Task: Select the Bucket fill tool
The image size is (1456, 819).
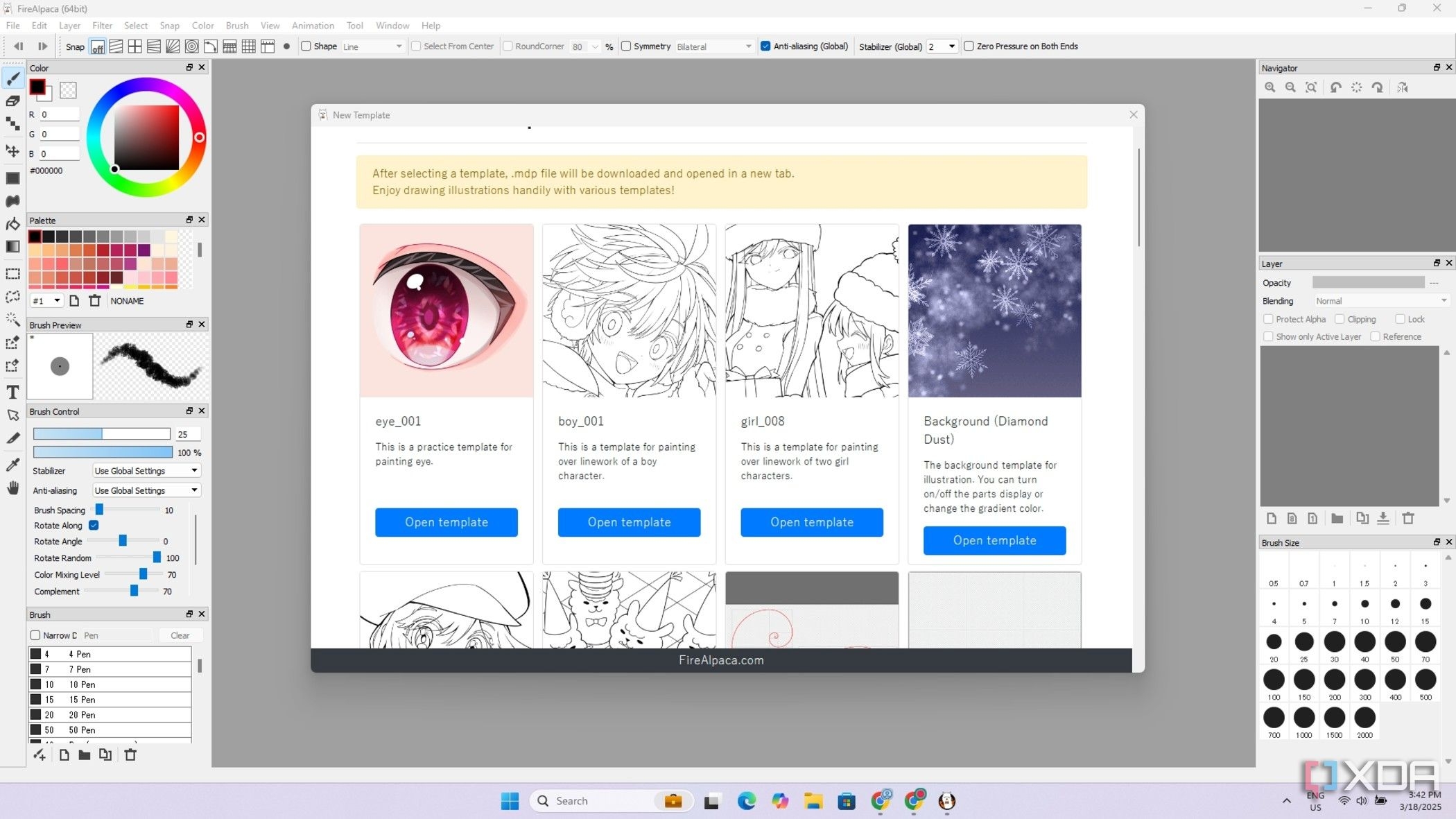Action: tap(12, 224)
